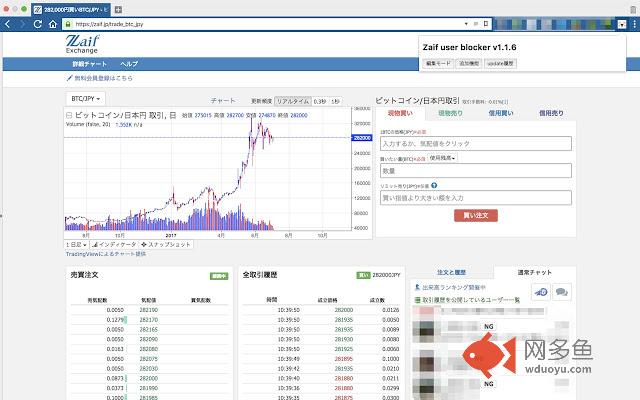Click the 0.0126 amount in trade history
Screen dimensions: 640x400
(x=391, y=310)
